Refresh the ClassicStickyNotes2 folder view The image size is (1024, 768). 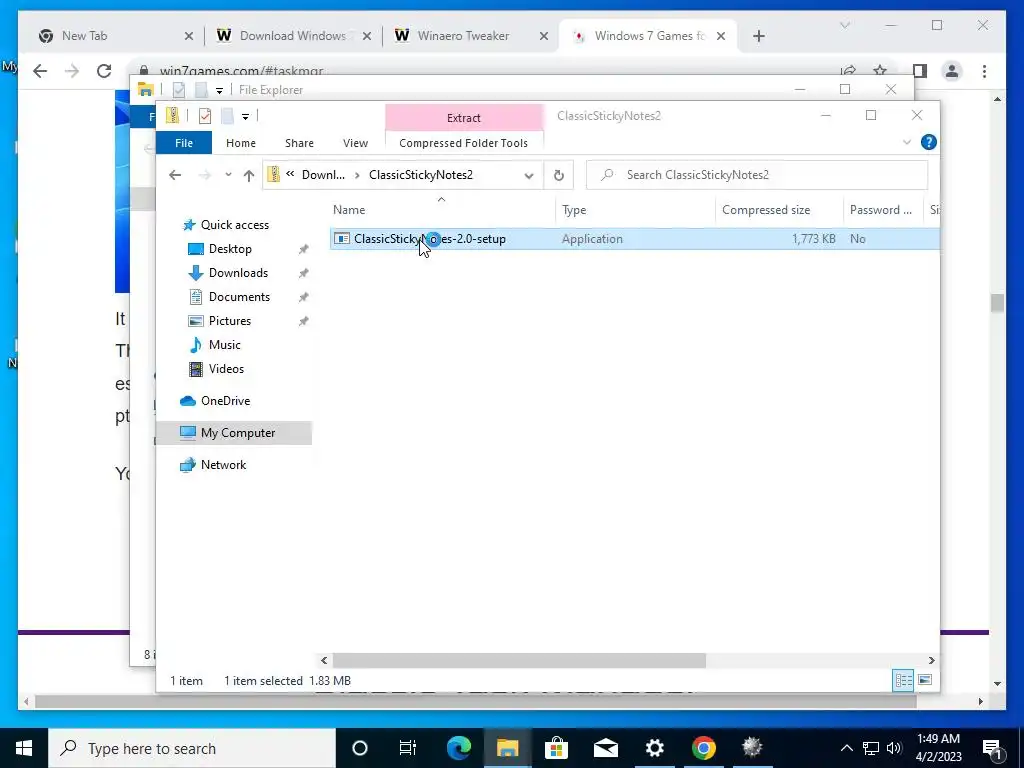[x=558, y=175]
